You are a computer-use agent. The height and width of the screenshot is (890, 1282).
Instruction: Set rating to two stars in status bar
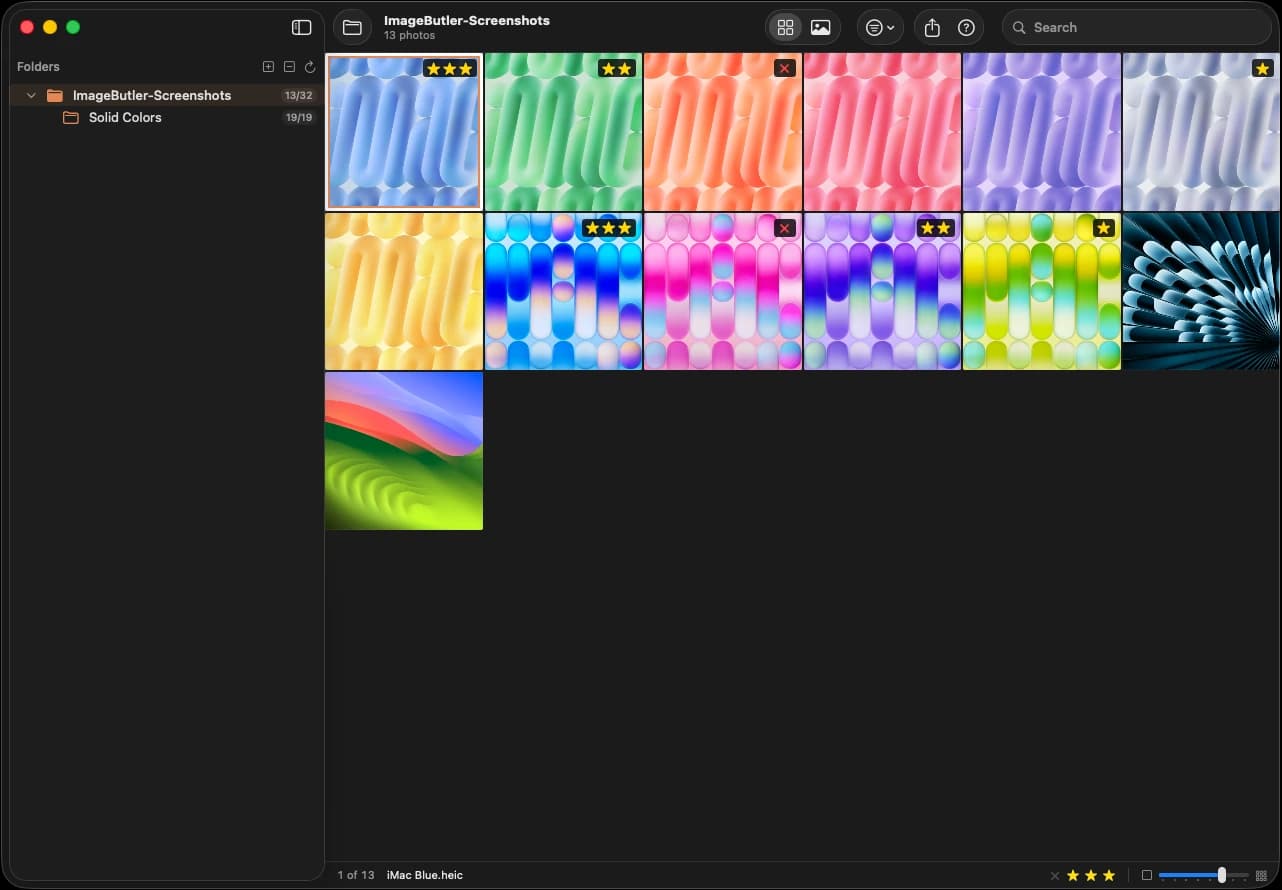(x=1091, y=876)
